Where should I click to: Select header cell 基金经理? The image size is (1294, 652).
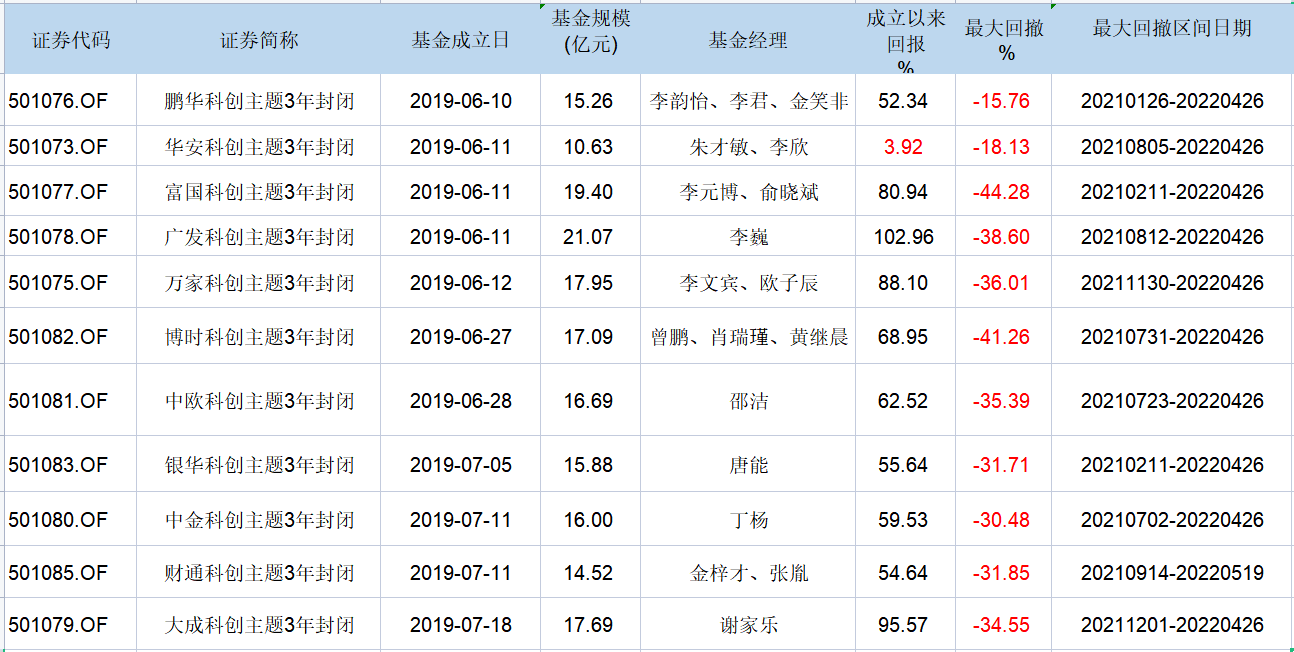748,40
